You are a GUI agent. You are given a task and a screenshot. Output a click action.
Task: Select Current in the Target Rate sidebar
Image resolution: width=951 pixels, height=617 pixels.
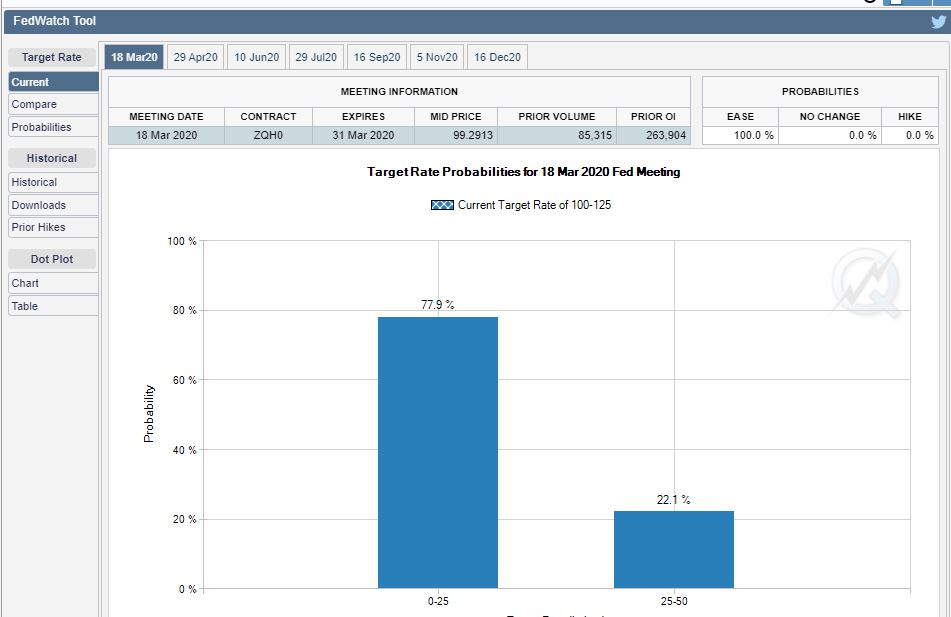point(53,82)
